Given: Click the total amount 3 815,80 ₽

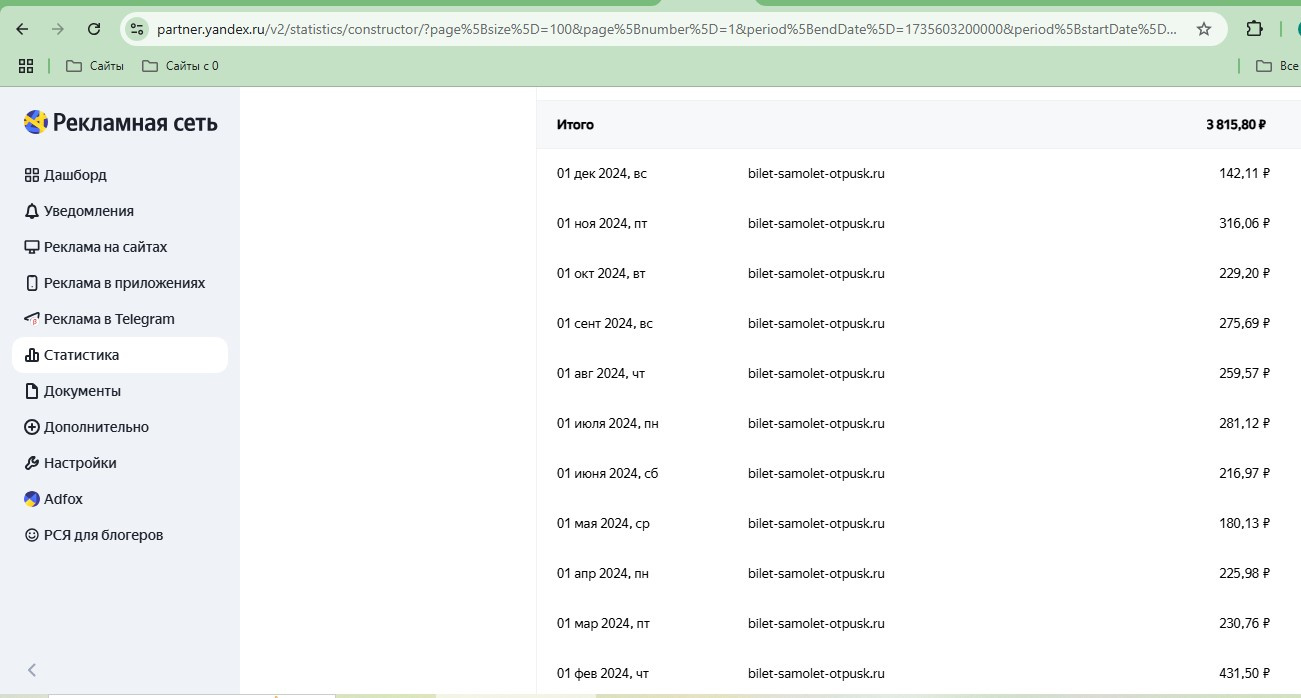Looking at the screenshot, I should (x=1236, y=125).
